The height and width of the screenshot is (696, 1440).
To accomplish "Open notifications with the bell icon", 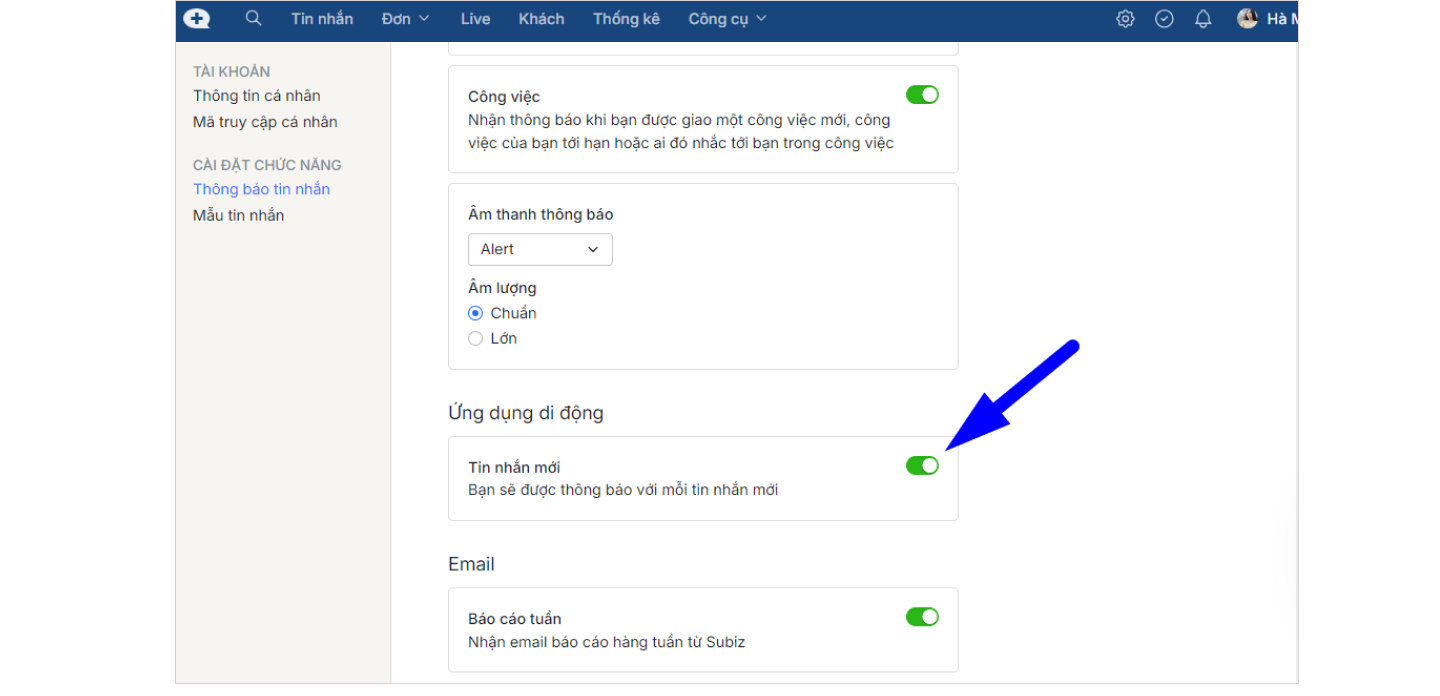I will 1203,19.
